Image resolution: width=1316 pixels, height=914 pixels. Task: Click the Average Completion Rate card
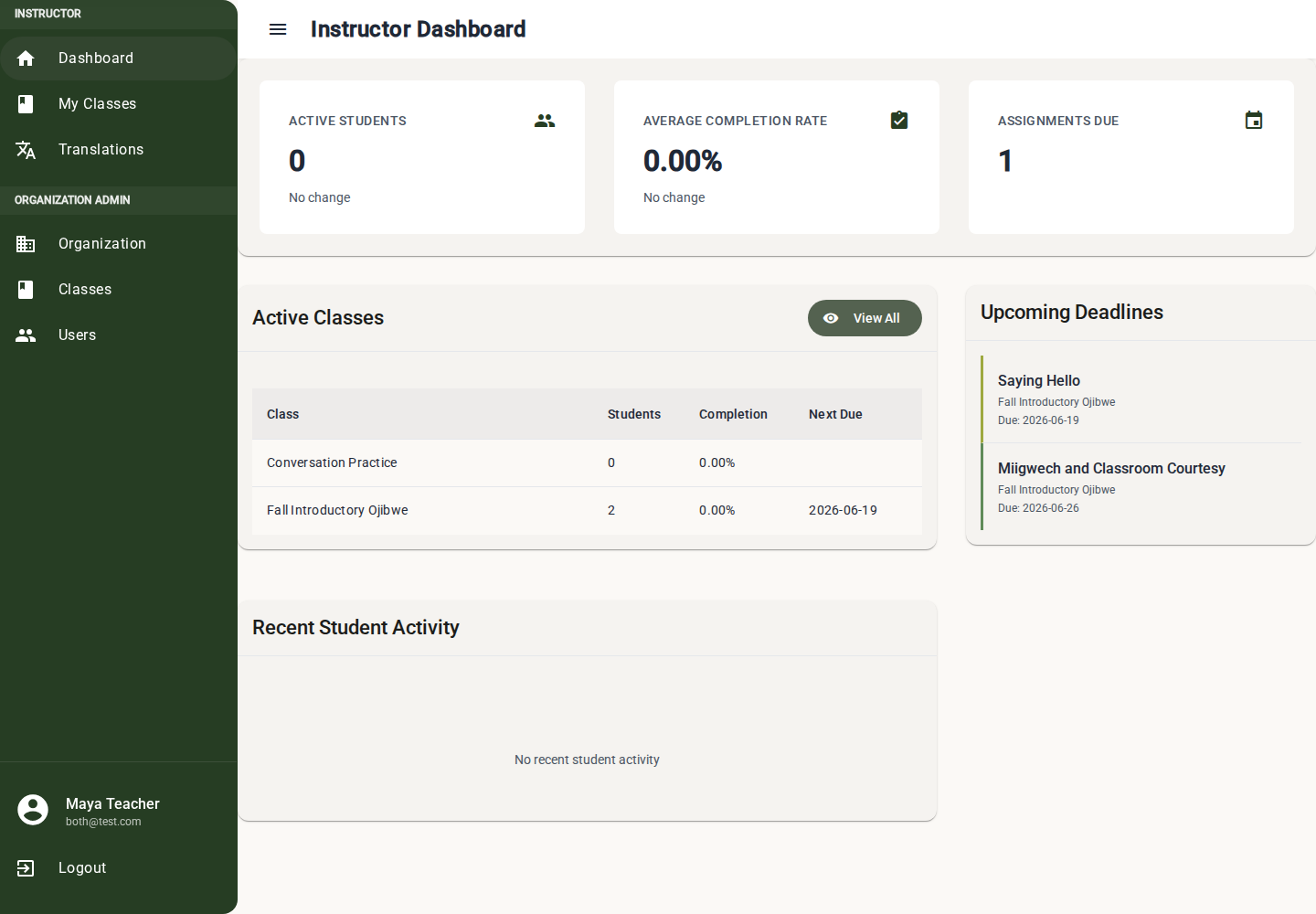click(777, 157)
